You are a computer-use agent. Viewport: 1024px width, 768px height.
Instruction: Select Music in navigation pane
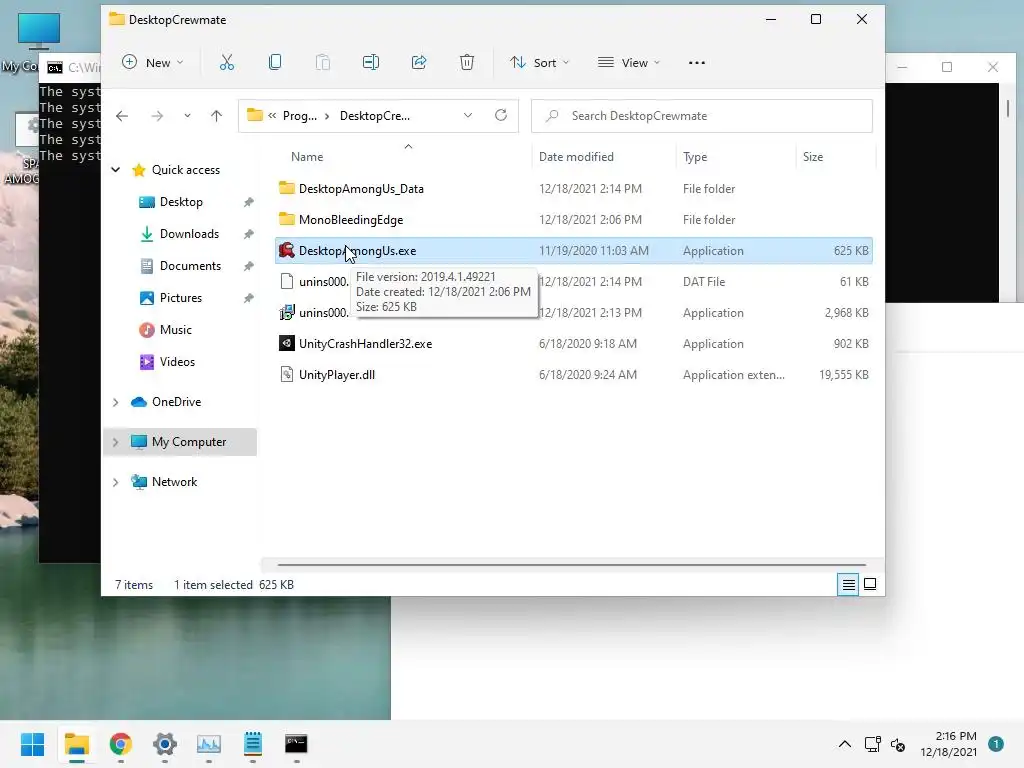pos(176,330)
